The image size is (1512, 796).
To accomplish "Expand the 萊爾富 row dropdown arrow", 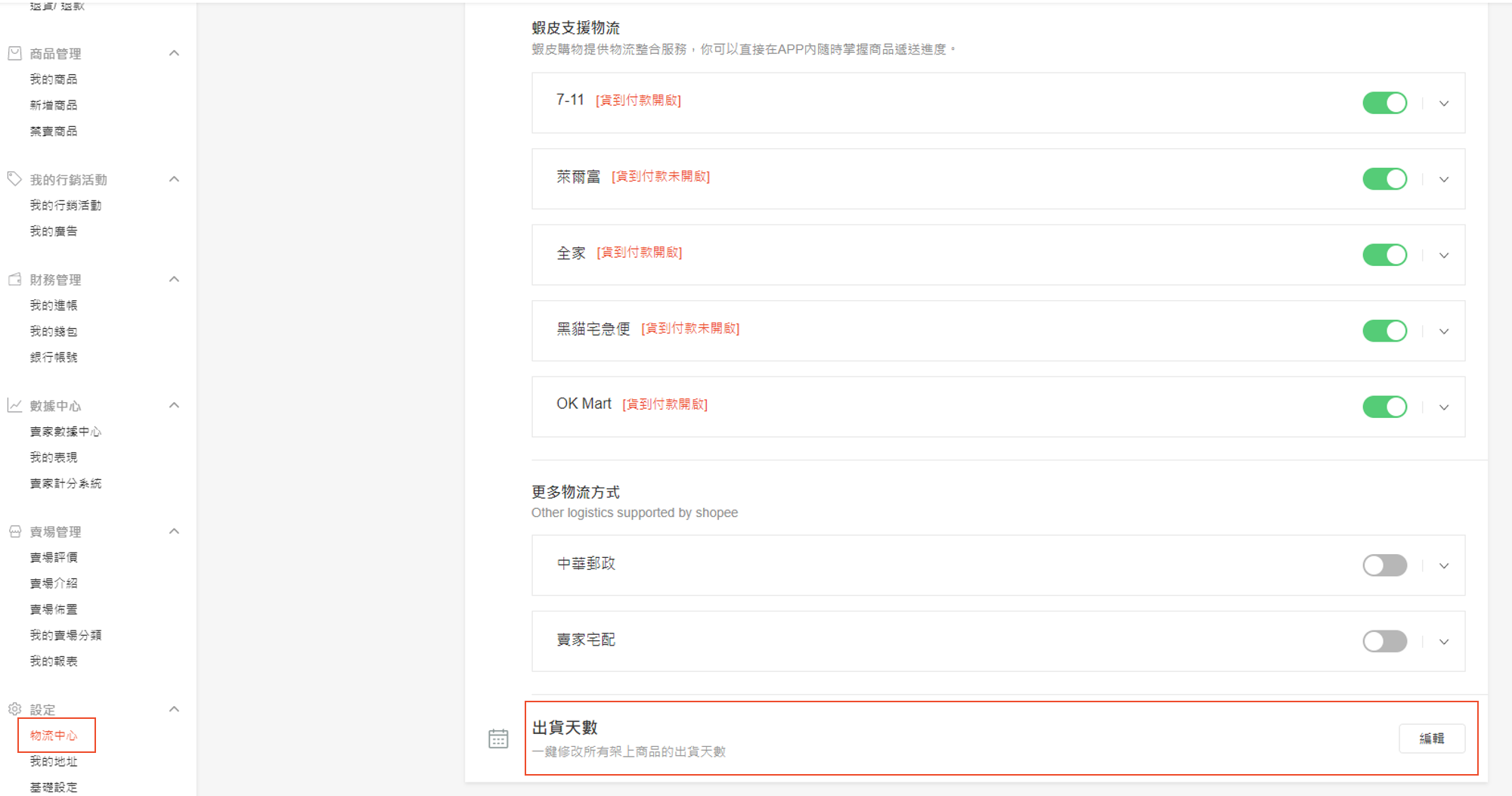I will pos(1444,180).
